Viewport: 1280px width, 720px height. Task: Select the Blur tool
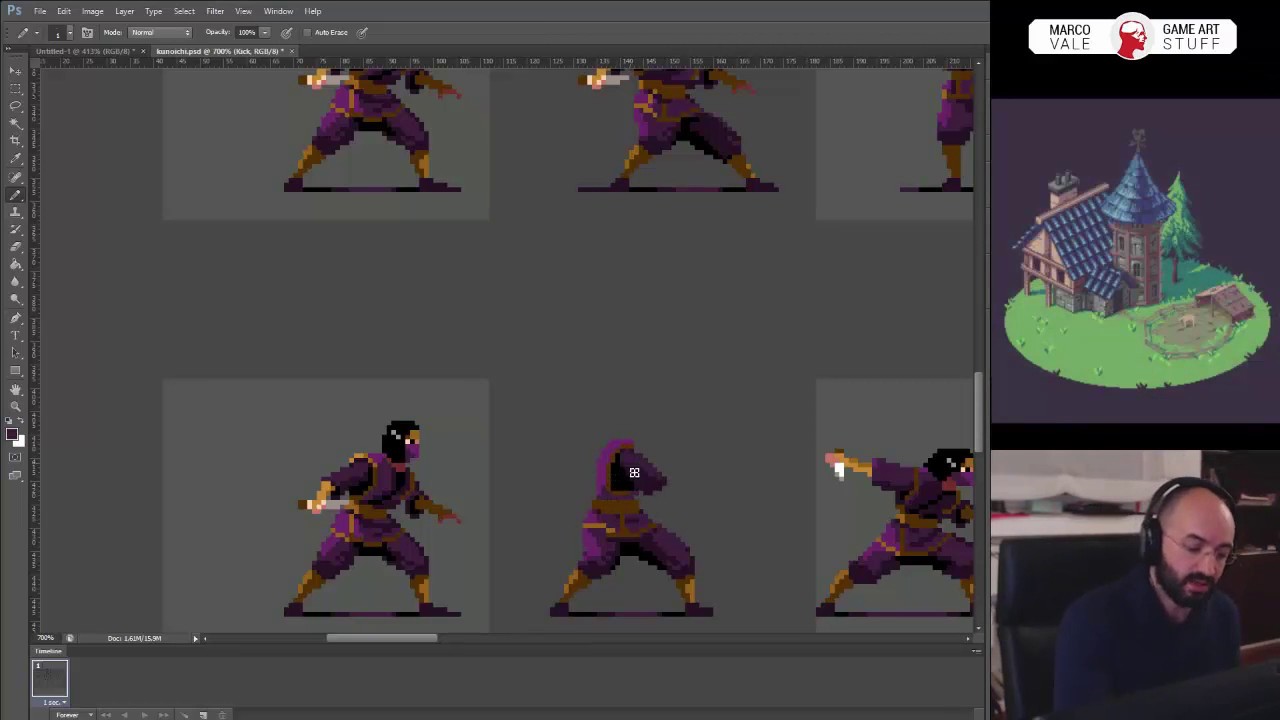click(x=15, y=282)
